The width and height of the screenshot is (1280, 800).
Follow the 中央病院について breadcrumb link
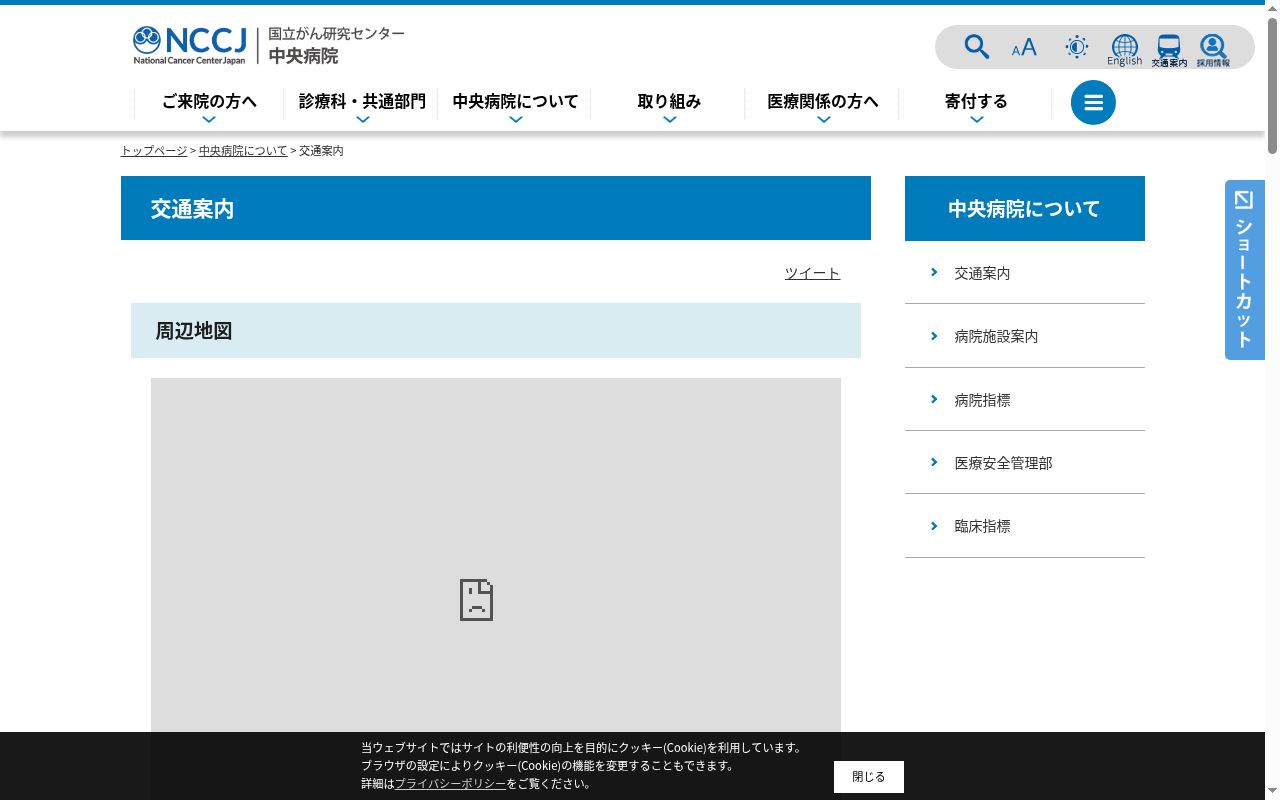pos(243,151)
